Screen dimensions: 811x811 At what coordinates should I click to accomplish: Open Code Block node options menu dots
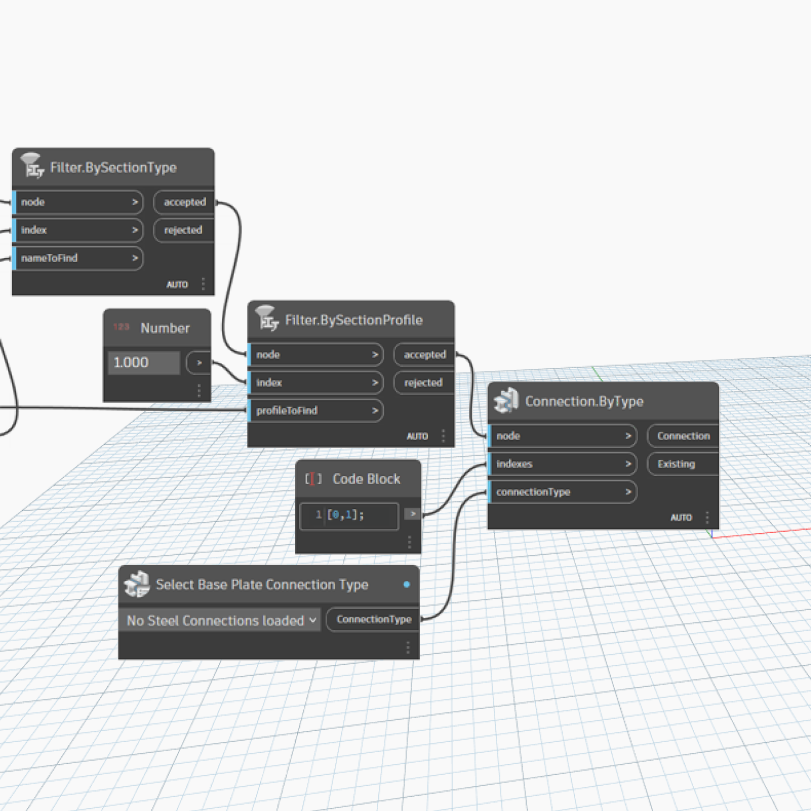(x=409, y=542)
